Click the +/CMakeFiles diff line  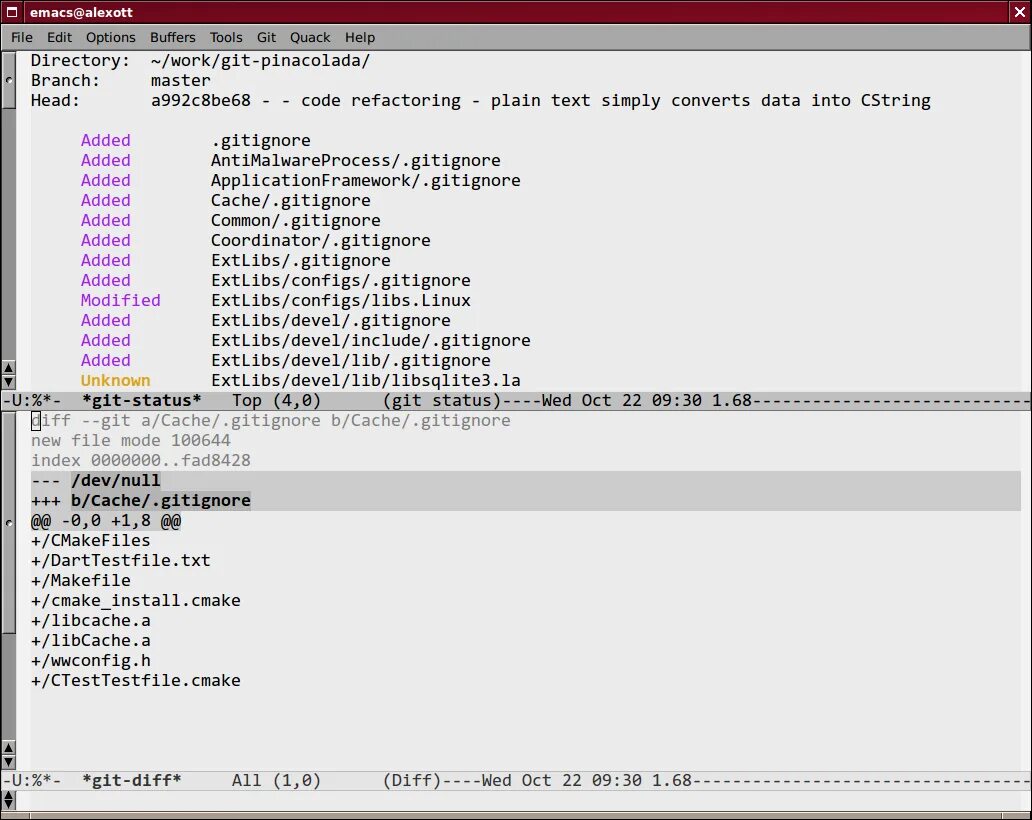(x=90, y=540)
